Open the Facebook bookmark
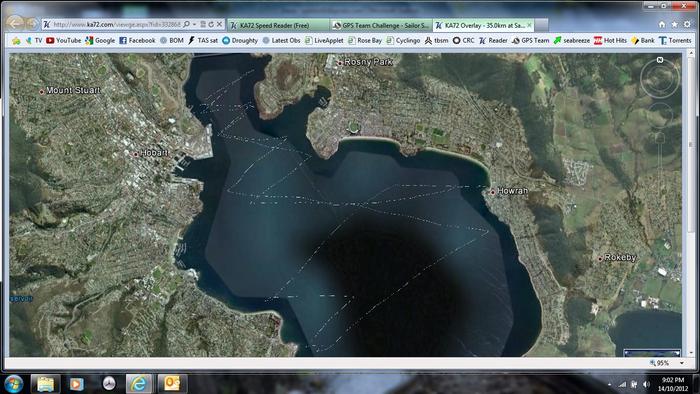The image size is (700, 394). click(x=137, y=41)
